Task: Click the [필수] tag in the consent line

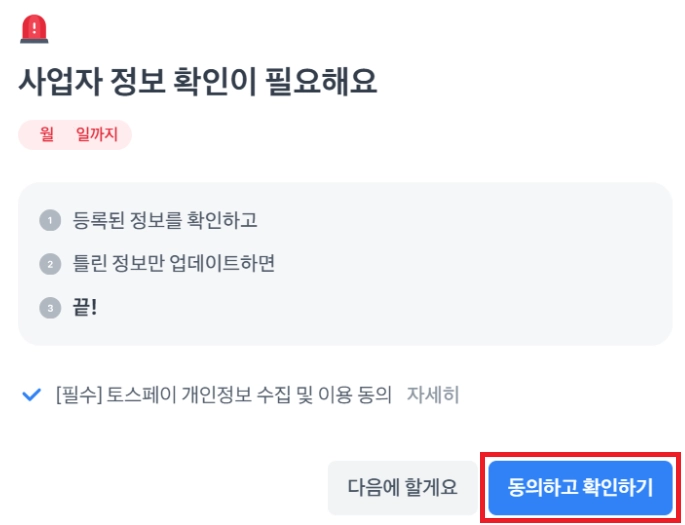Action: point(74,394)
